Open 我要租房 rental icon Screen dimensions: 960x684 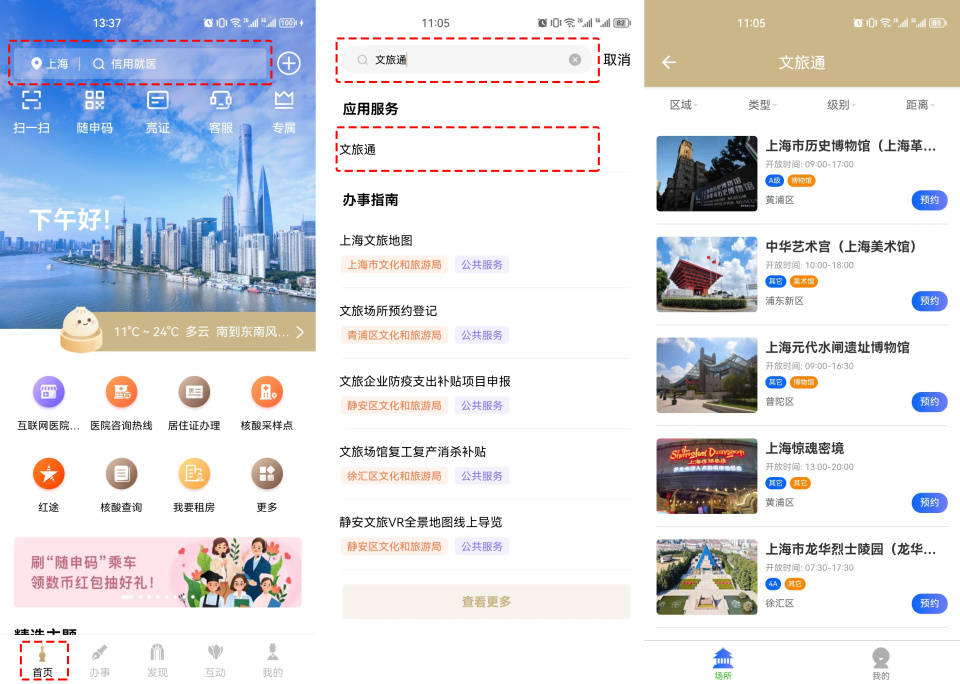tap(194, 474)
